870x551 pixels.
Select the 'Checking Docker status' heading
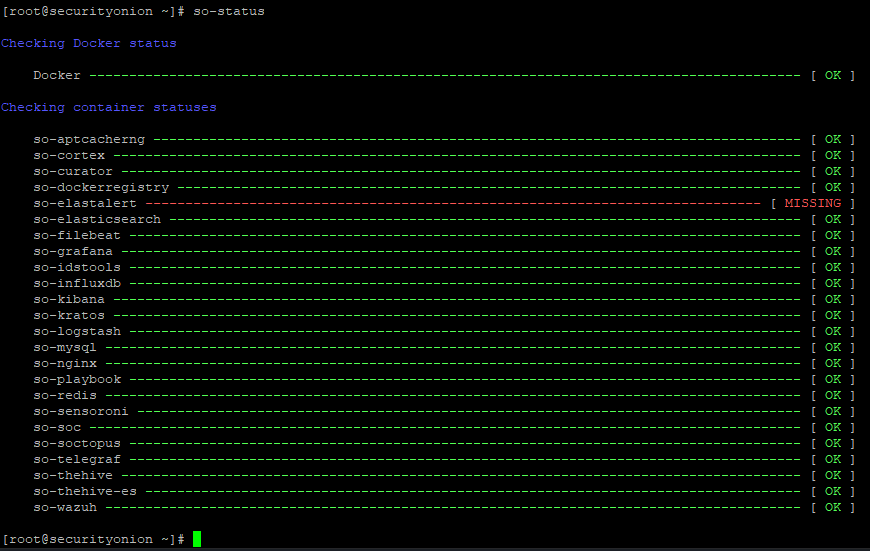(89, 43)
